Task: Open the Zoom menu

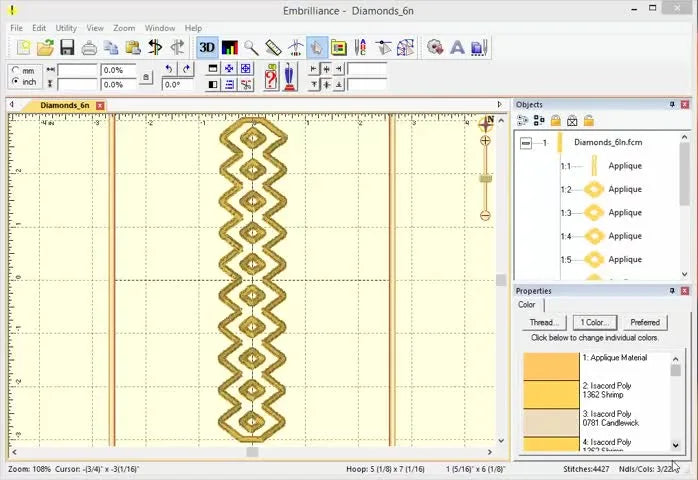Action: click(124, 28)
